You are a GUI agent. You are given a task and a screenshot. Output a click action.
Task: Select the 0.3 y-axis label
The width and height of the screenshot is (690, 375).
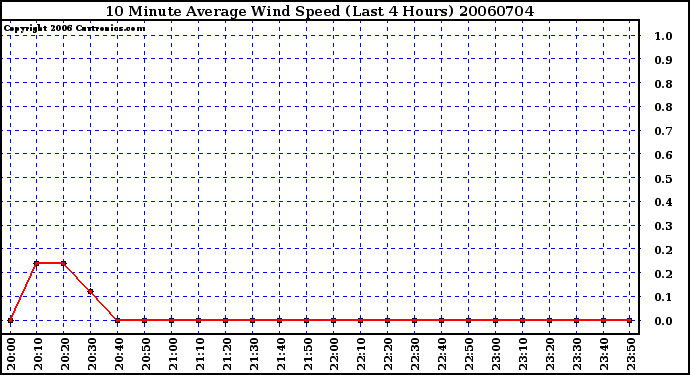[663, 226]
